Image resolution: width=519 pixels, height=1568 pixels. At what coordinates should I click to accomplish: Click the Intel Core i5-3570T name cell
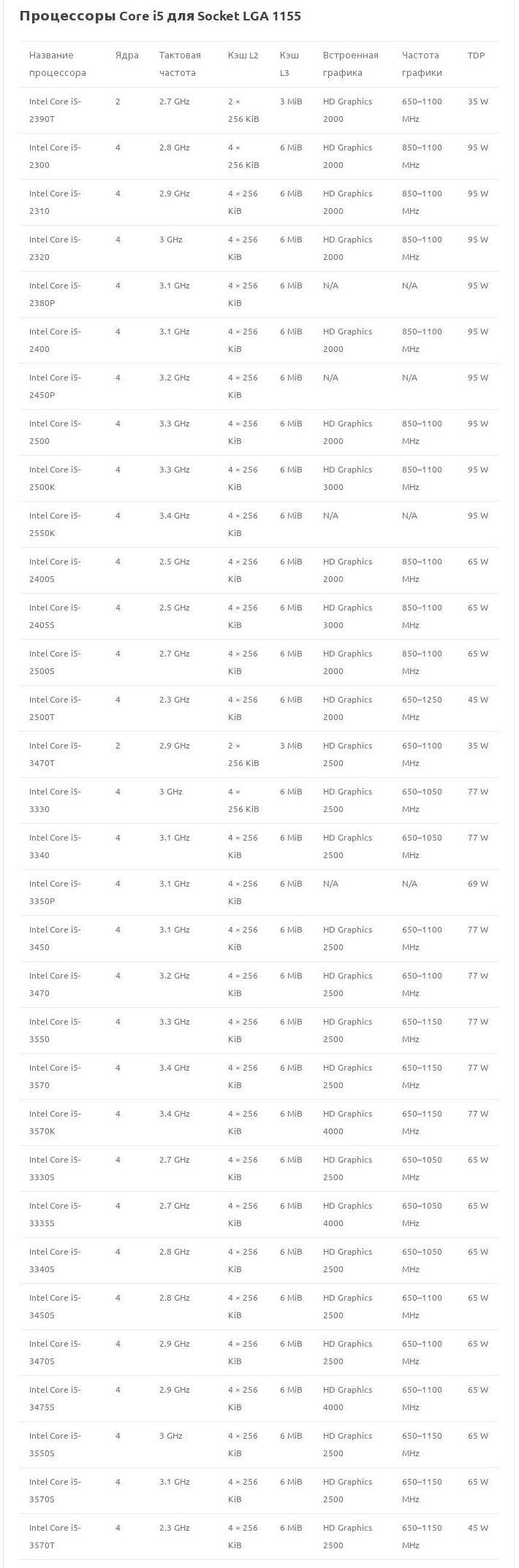[x=55, y=1537]
